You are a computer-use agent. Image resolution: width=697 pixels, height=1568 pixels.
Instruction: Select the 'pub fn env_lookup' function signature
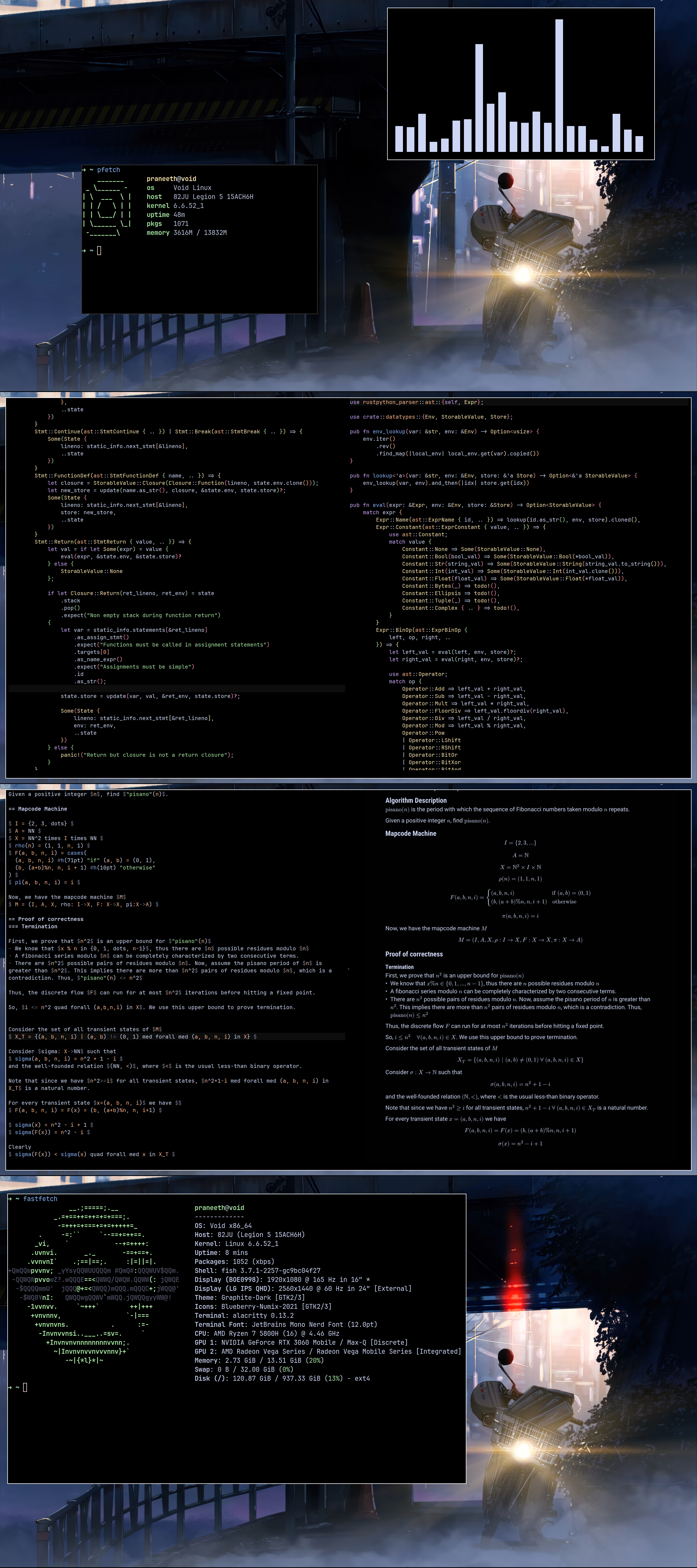[444, 431]
